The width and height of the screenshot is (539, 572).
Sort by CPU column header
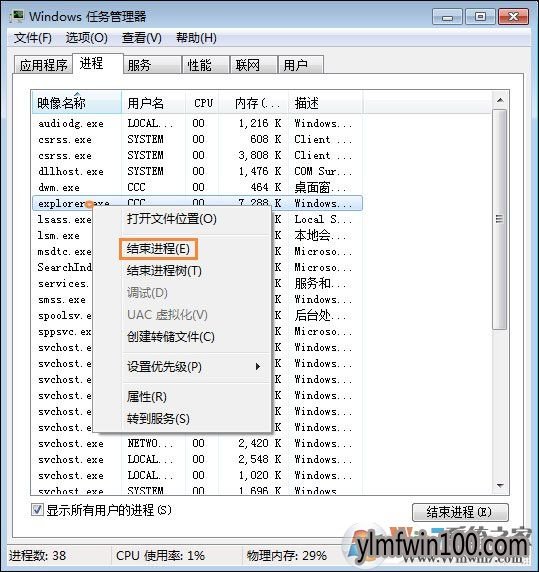click(x=202, y=103)
